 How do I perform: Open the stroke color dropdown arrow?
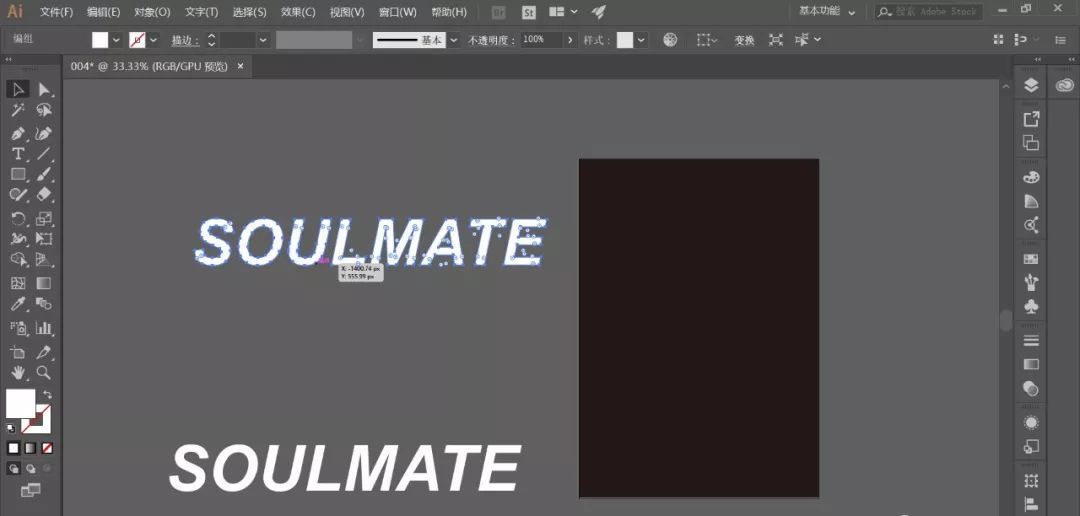point(153,40)
